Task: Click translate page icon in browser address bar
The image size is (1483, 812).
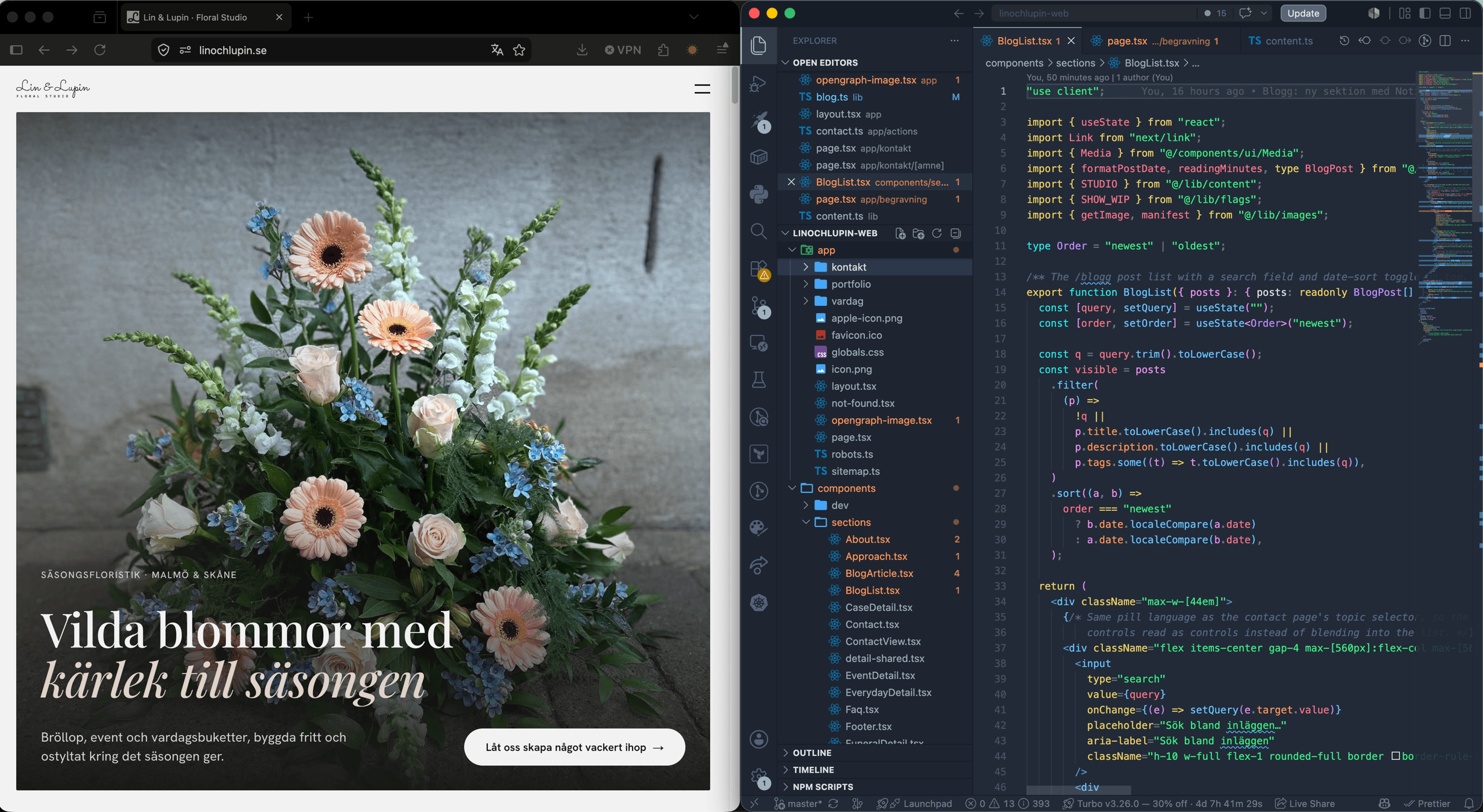Action: (497, 50)
